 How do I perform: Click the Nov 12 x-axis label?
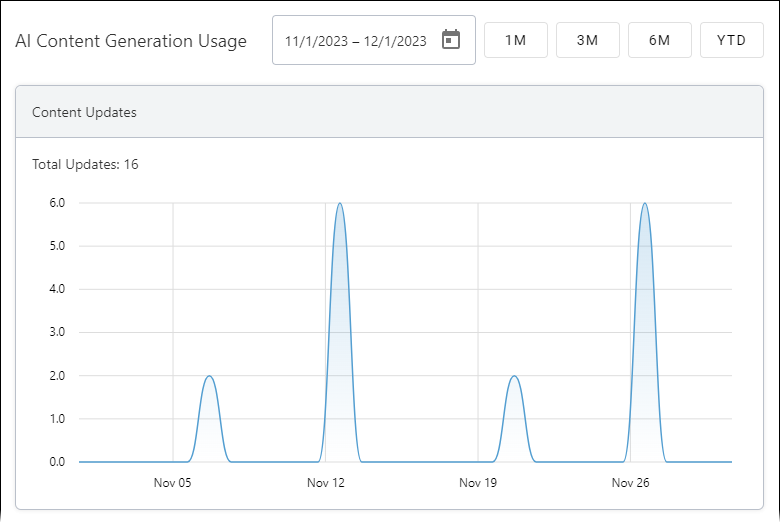(325, 483)
